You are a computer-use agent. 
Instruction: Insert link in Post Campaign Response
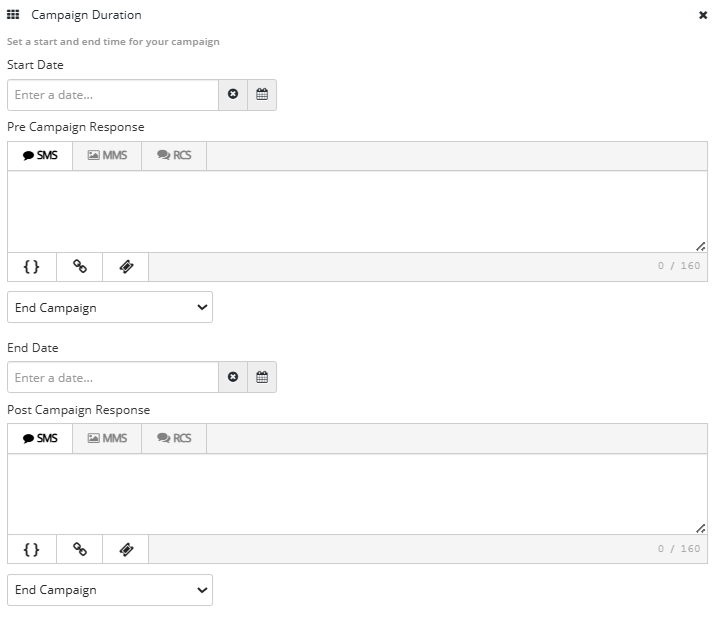tap(80, 549)
